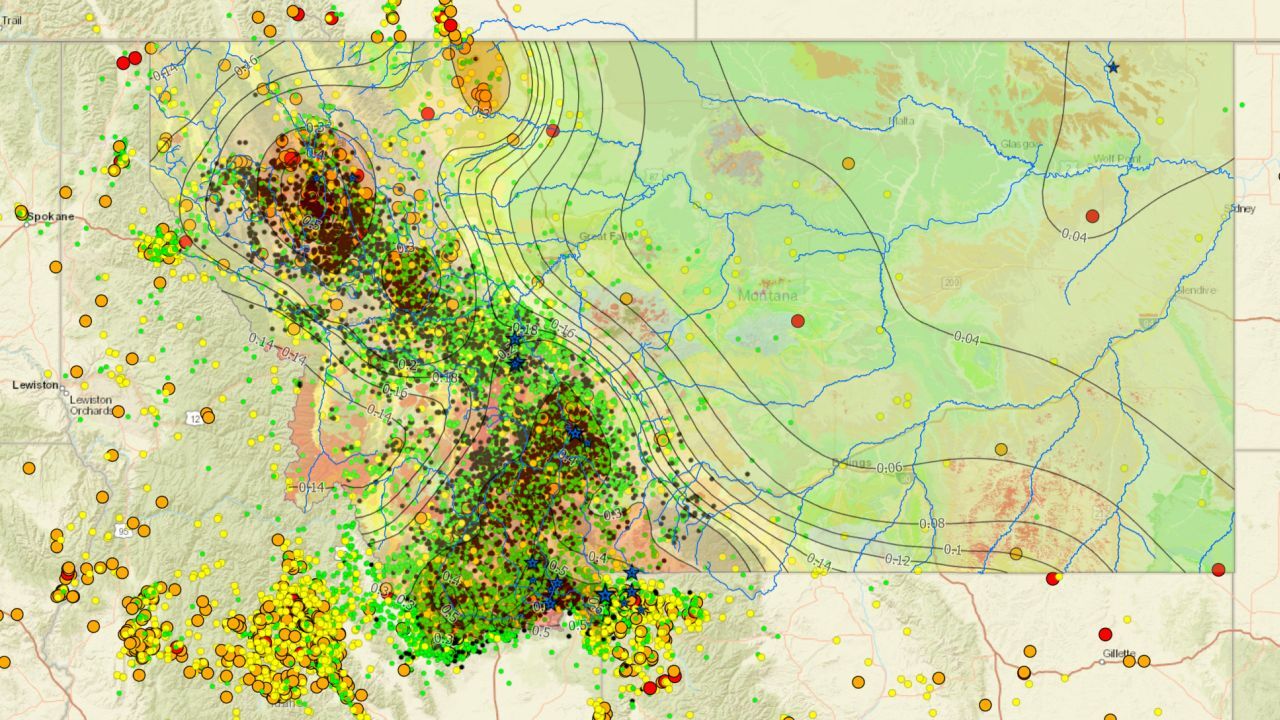
Task: Click the Route 200 highway shield
Action: [950, 283]
